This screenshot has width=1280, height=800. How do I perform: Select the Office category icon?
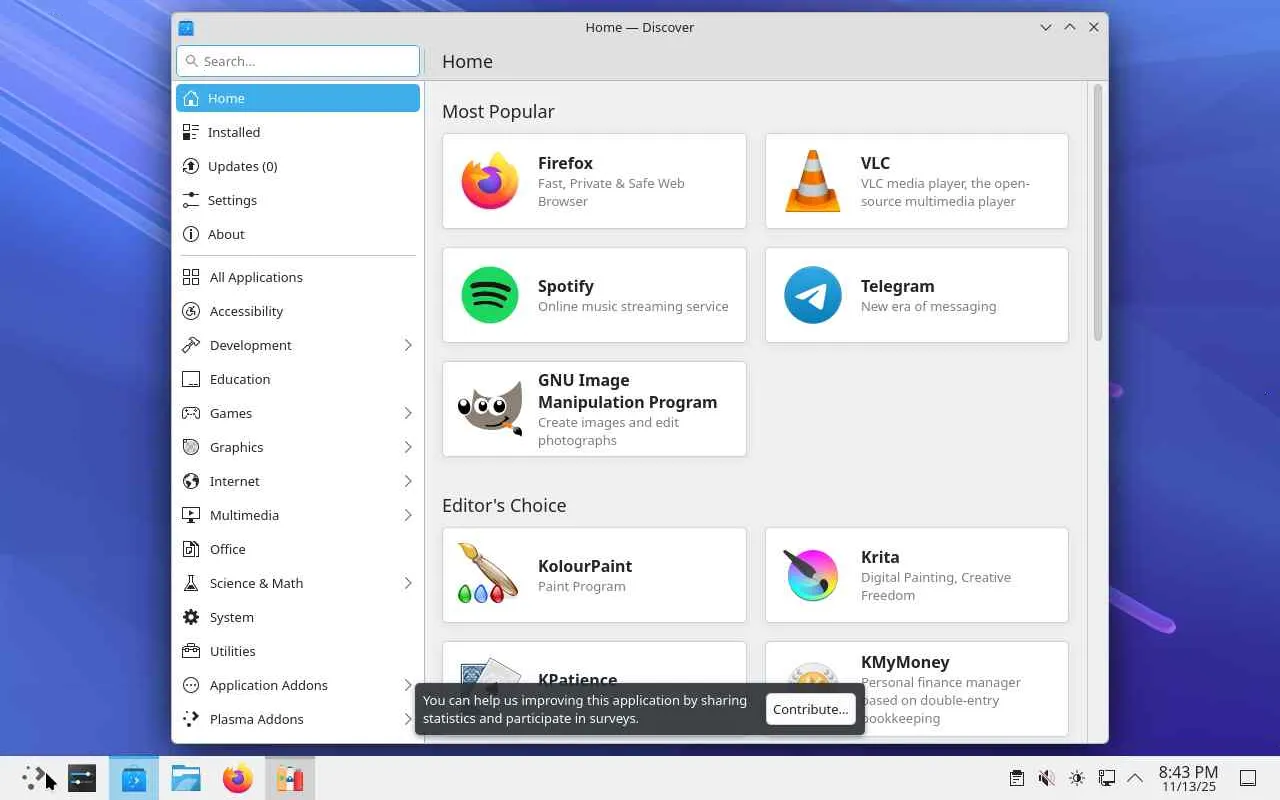pyautogui.click(x=191, y=549)
